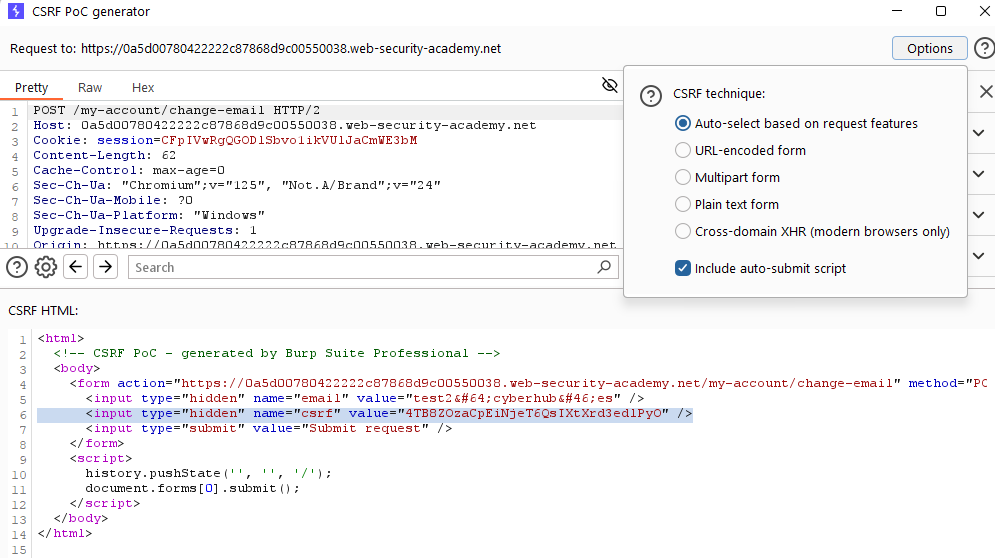Click Upgrade-Insecure-Requests: 1 header
The height and width of the screenshot is (558, 995).
[145, 230]
